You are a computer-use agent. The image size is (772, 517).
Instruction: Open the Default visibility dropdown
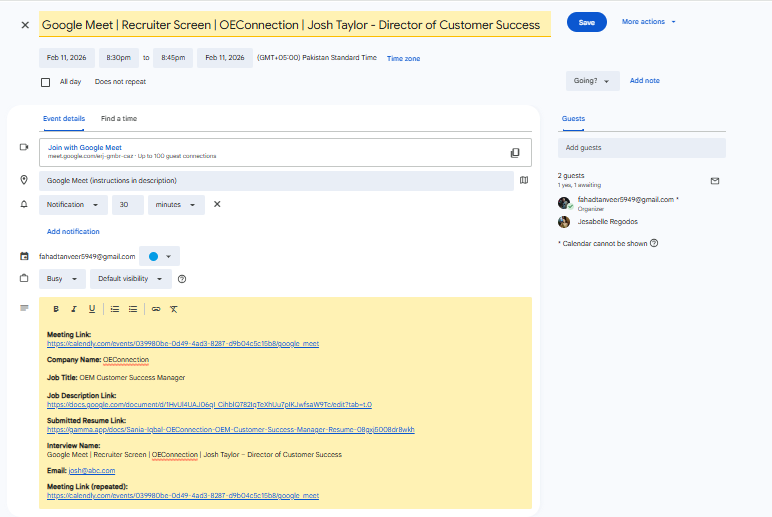[x=130, y=279]
